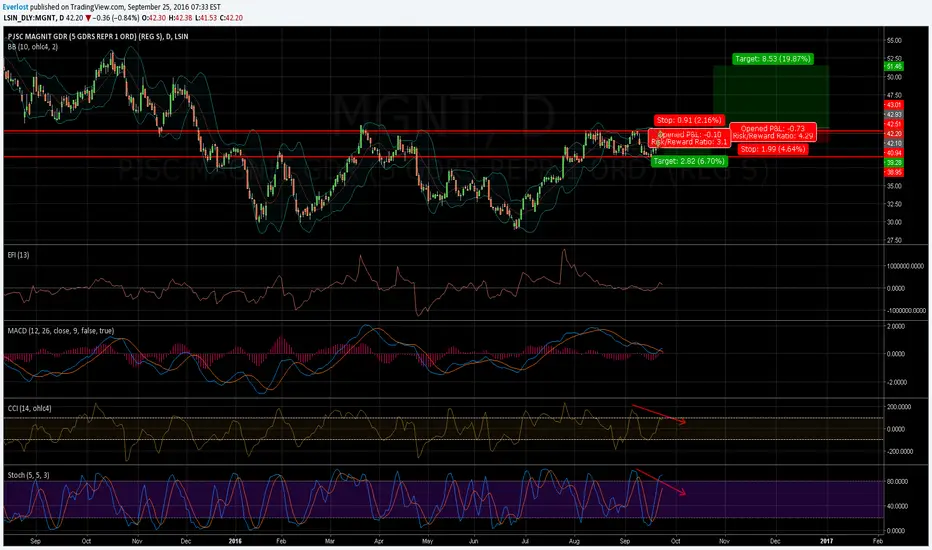Click the Aug label on time axis
The width and height of the screenshot is (932, 550).
pos(574,541)
